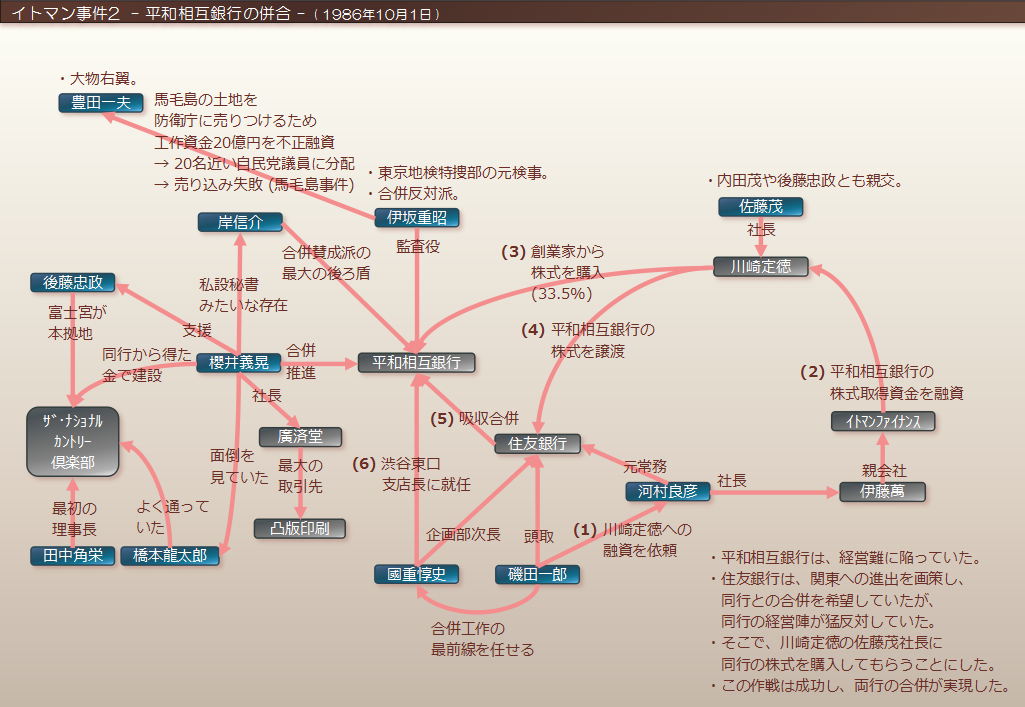Click the text 馬毛島の土地を
Screen dimensions: 1025x707
tap(206, 100)
